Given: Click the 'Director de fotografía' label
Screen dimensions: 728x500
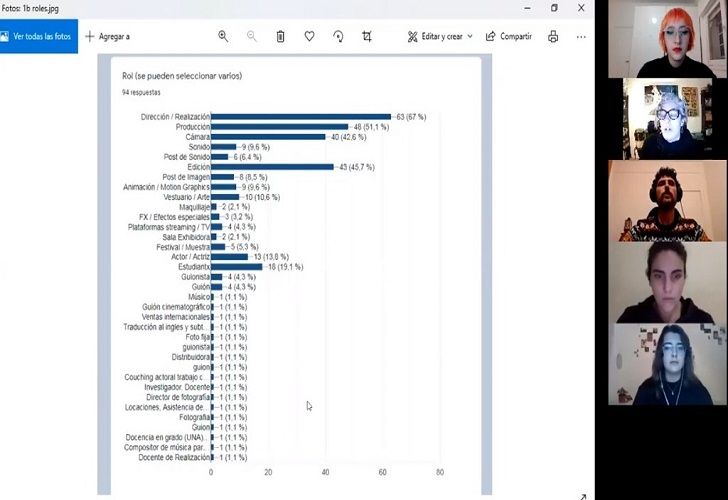Looking at the screenshot, I should coord(178,397).
